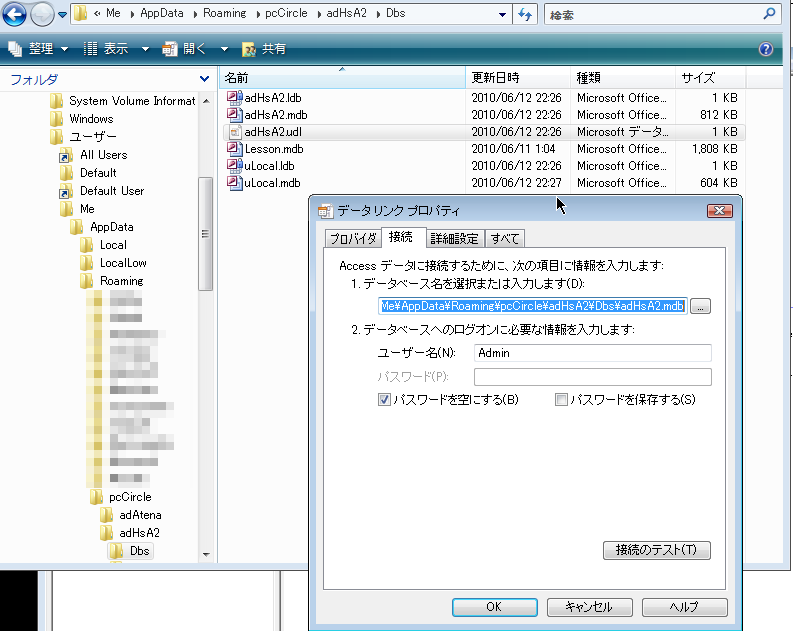Click the Back navigation arrow button
This screenshot has width=793, height=631.
[x=14, y=14]
